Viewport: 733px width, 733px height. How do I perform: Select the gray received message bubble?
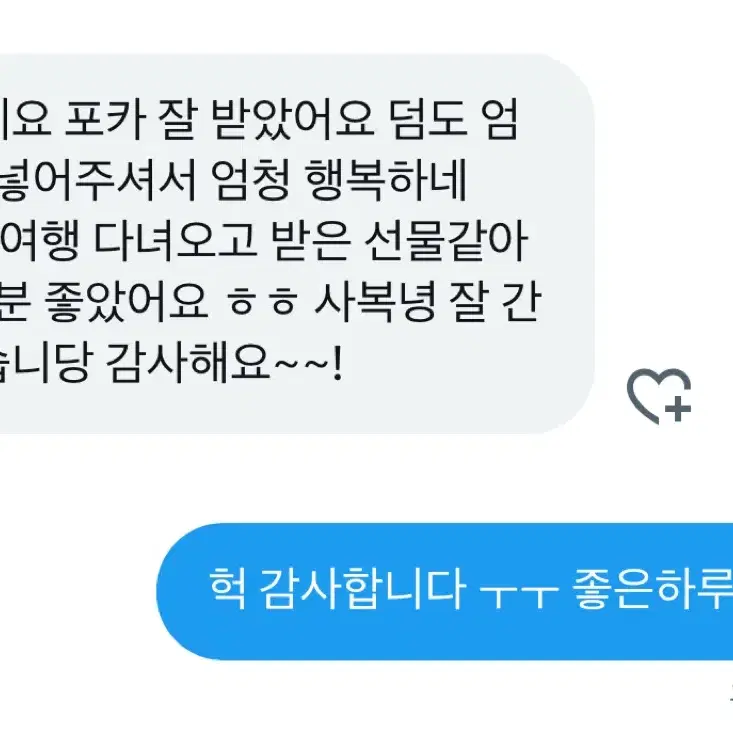pyautogui.click(x=297, y=244)
